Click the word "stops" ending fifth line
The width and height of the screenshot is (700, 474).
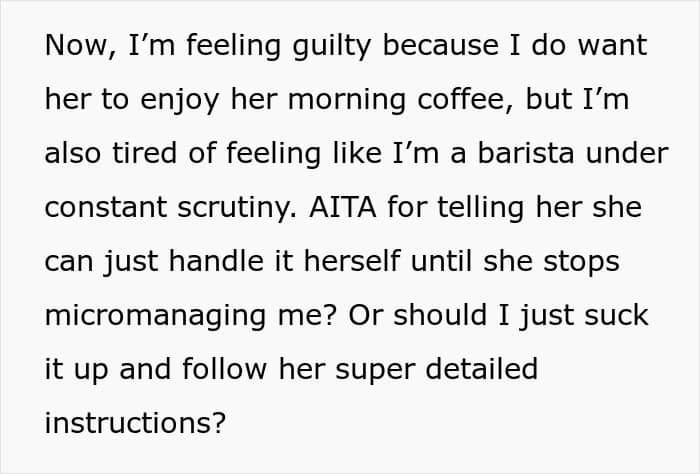pos(581,262)
